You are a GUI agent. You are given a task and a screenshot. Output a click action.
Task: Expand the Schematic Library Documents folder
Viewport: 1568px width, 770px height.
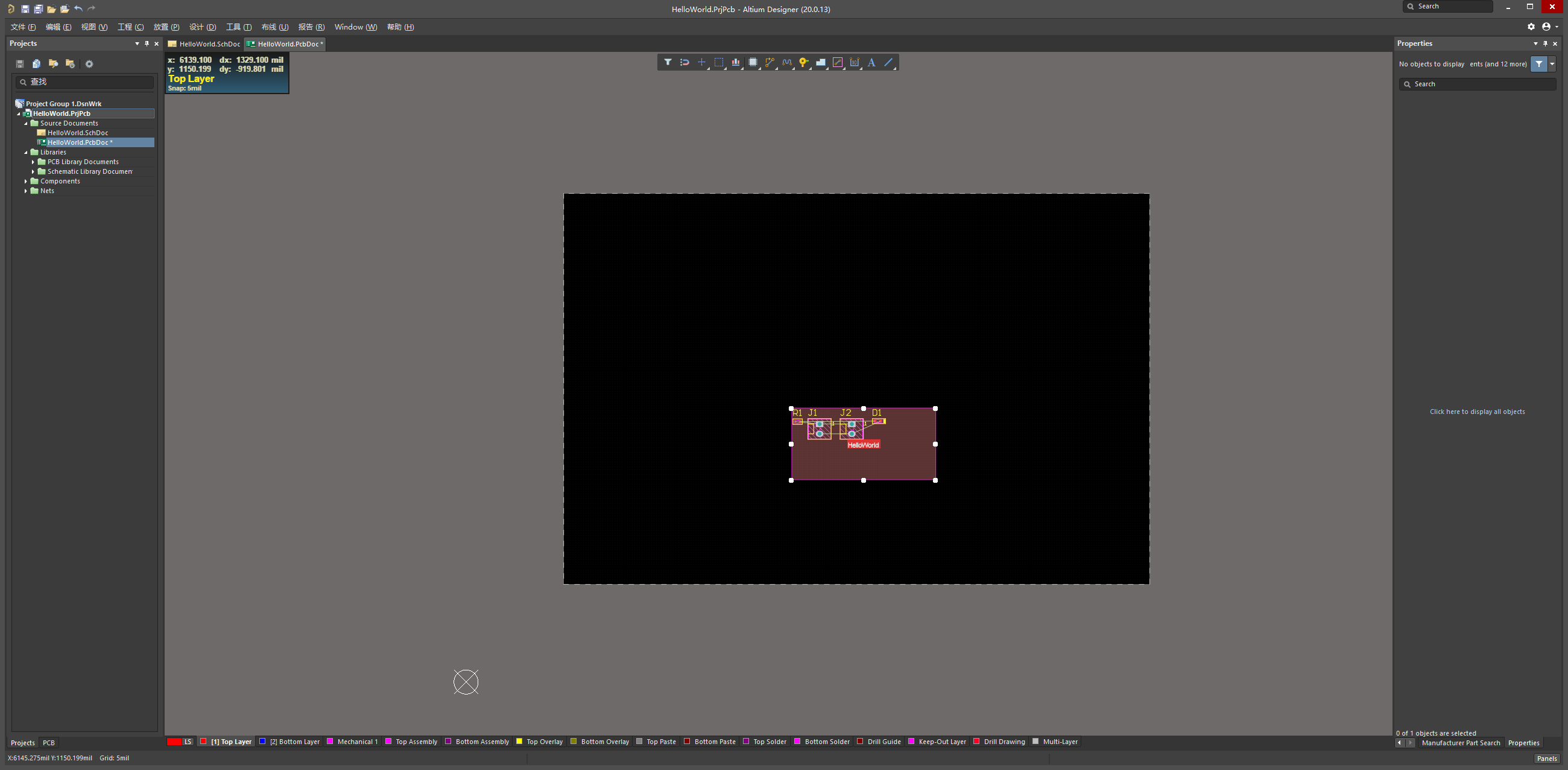click(x=34, y=172)
